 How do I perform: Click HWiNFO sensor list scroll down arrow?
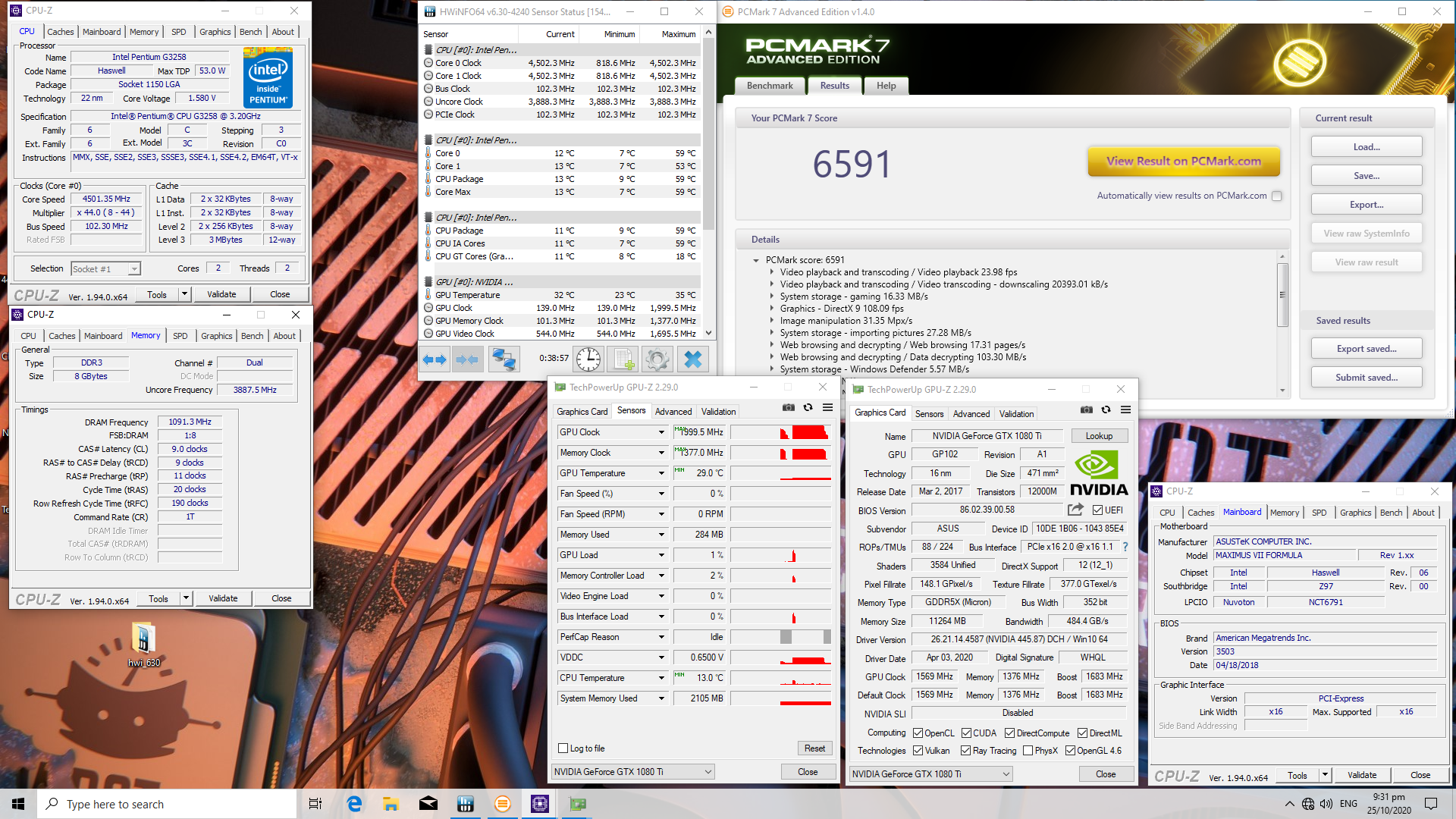point(708,333)
